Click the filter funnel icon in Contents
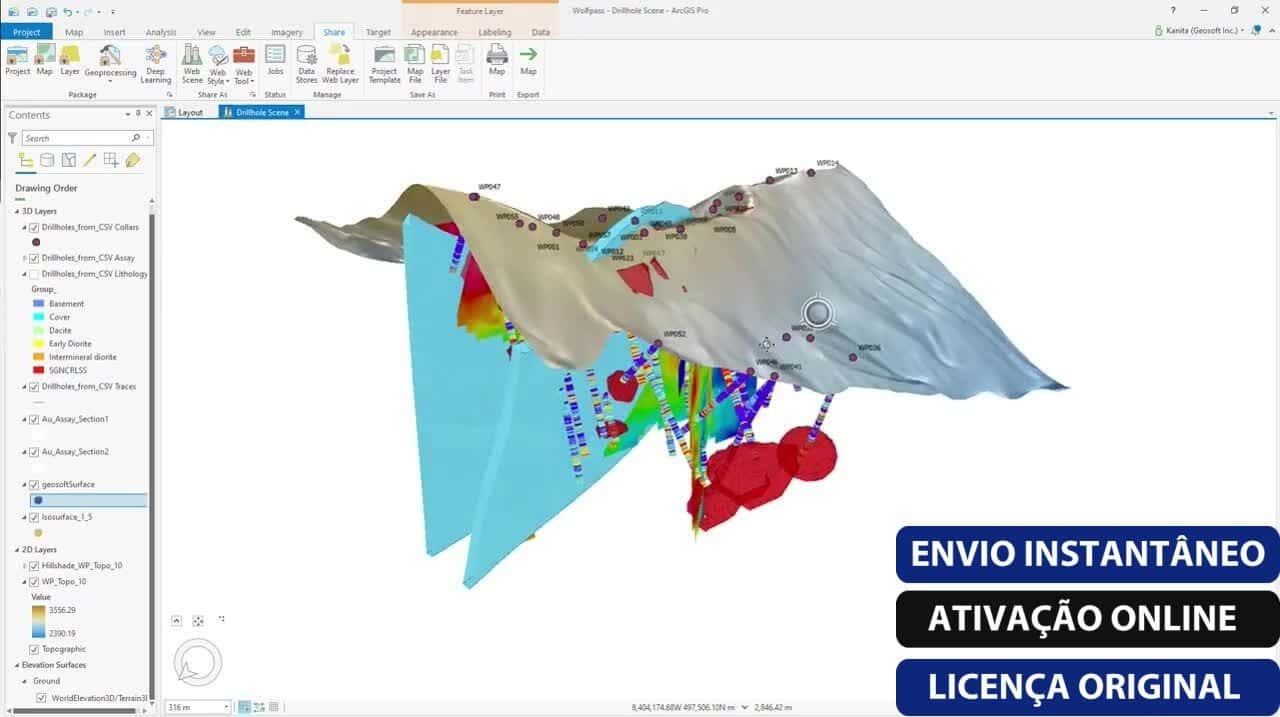The image size is (1280, 717). point(12,138)
